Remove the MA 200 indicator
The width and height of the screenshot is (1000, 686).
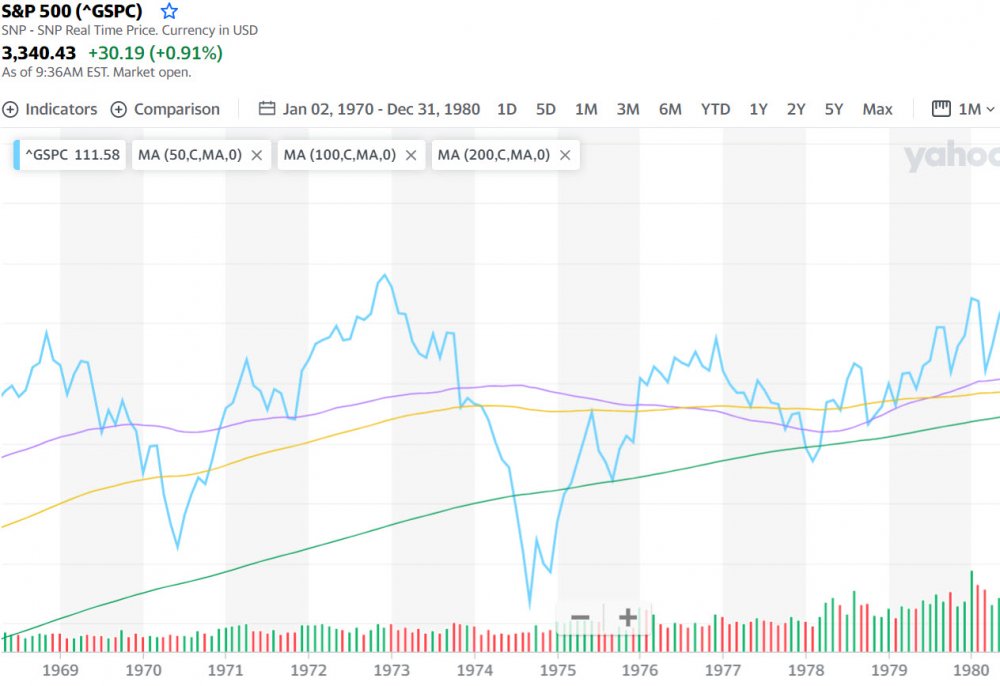coord(565,155)
